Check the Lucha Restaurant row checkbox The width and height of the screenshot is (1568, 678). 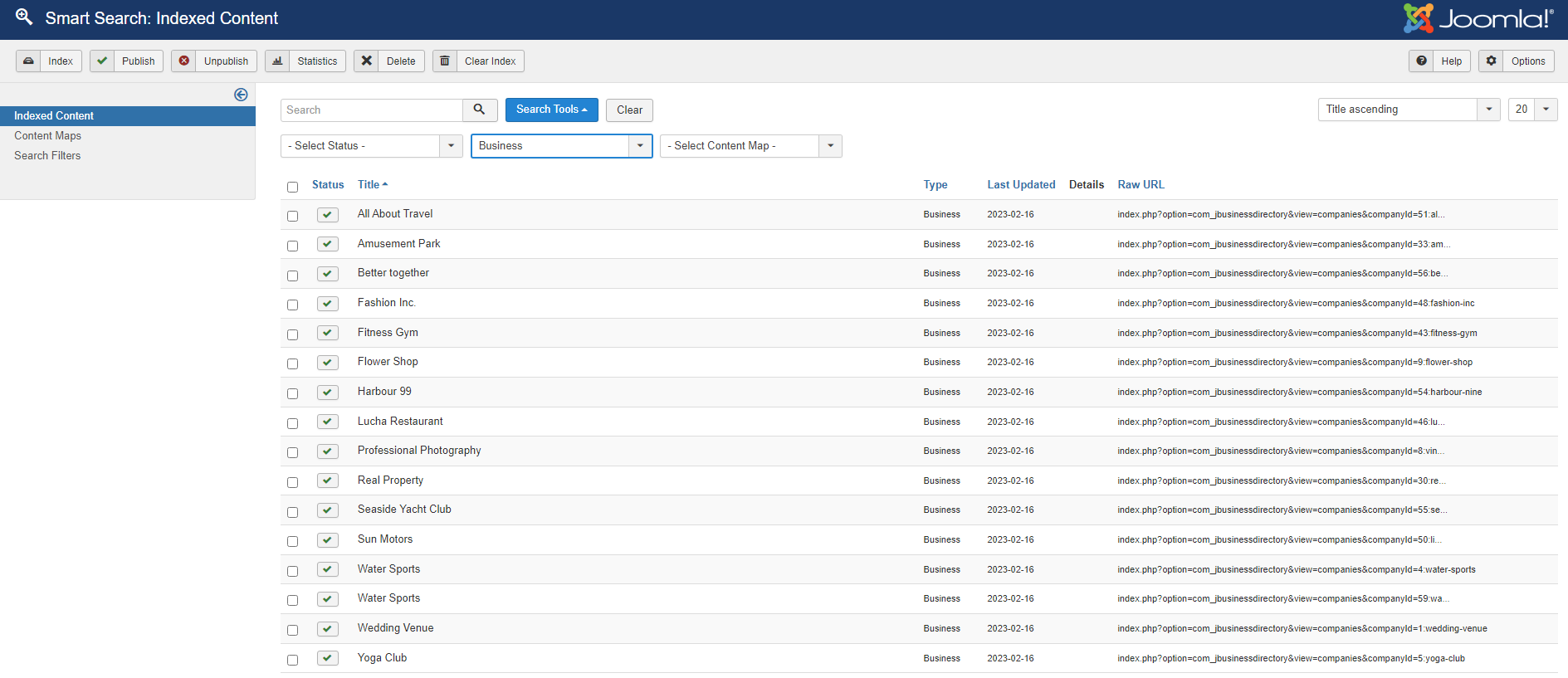292,423
